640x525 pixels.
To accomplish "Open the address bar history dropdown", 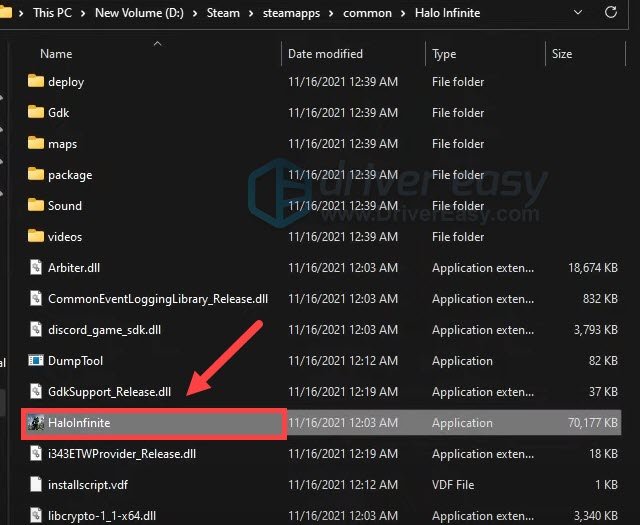I will pos(578,12).
